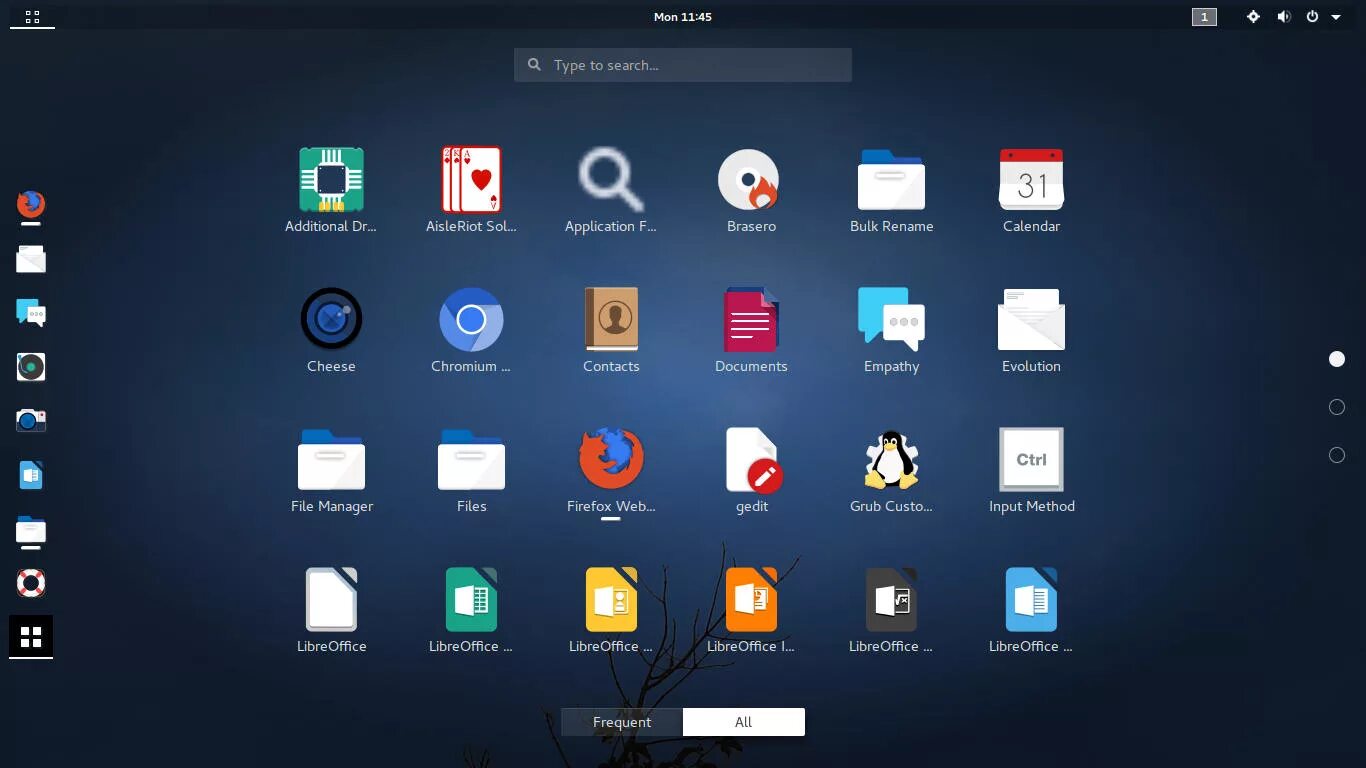1366x768 pixels.
Task: Open the Documents app
Action: click(751, 320)
